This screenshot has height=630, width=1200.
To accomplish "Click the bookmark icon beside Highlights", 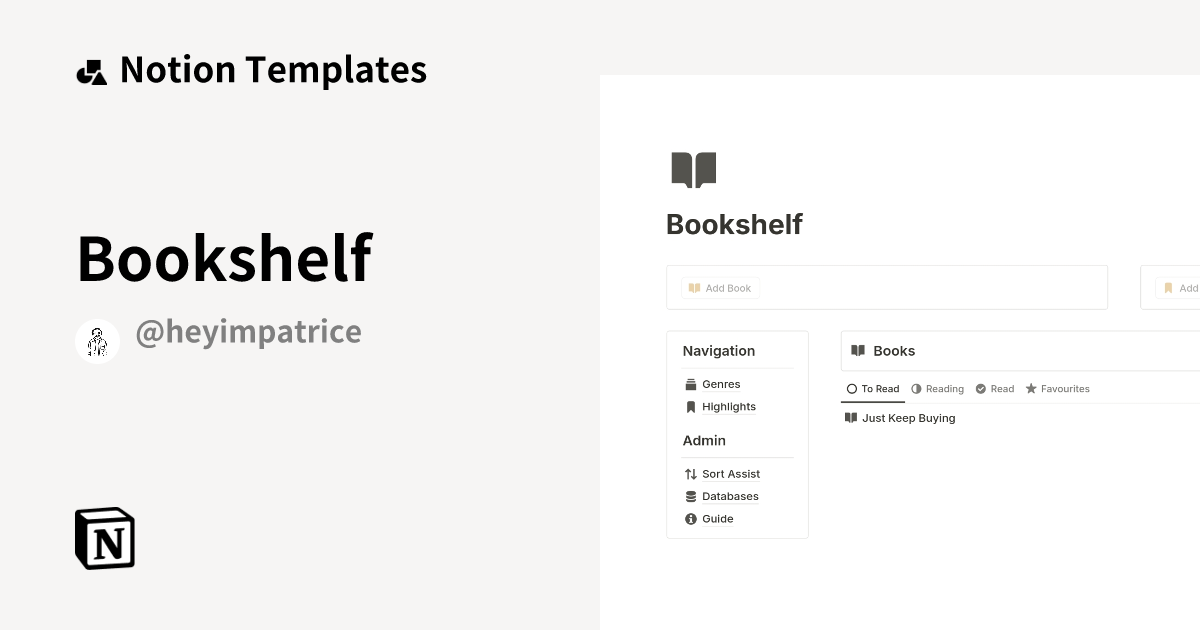I will (x=690, y=406).
